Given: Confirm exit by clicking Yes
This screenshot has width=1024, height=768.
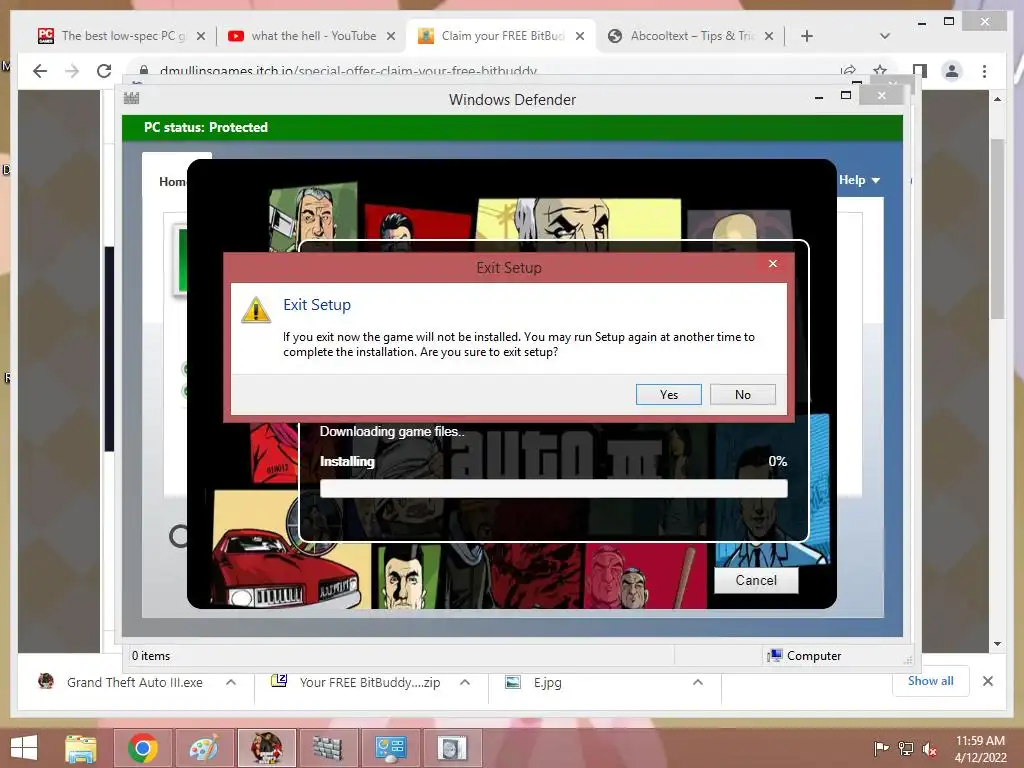Looking at the screenshot, I should [x=669, y=394].
